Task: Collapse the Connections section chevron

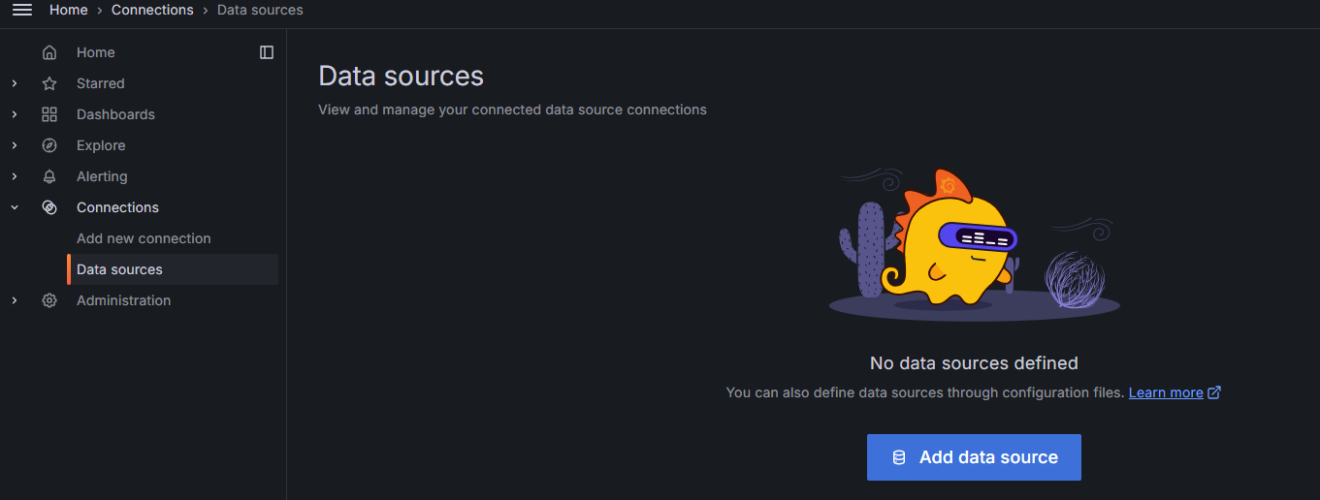Action: 14,208
